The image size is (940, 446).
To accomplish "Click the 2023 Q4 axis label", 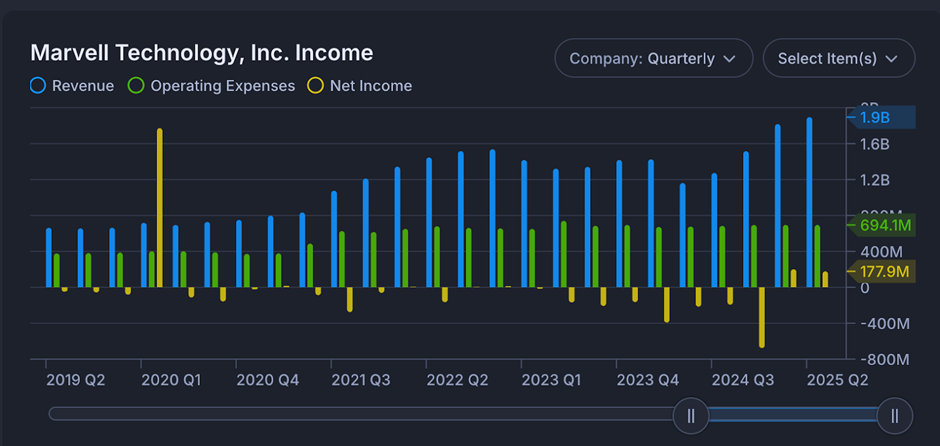I will click(x=646, y=380).
